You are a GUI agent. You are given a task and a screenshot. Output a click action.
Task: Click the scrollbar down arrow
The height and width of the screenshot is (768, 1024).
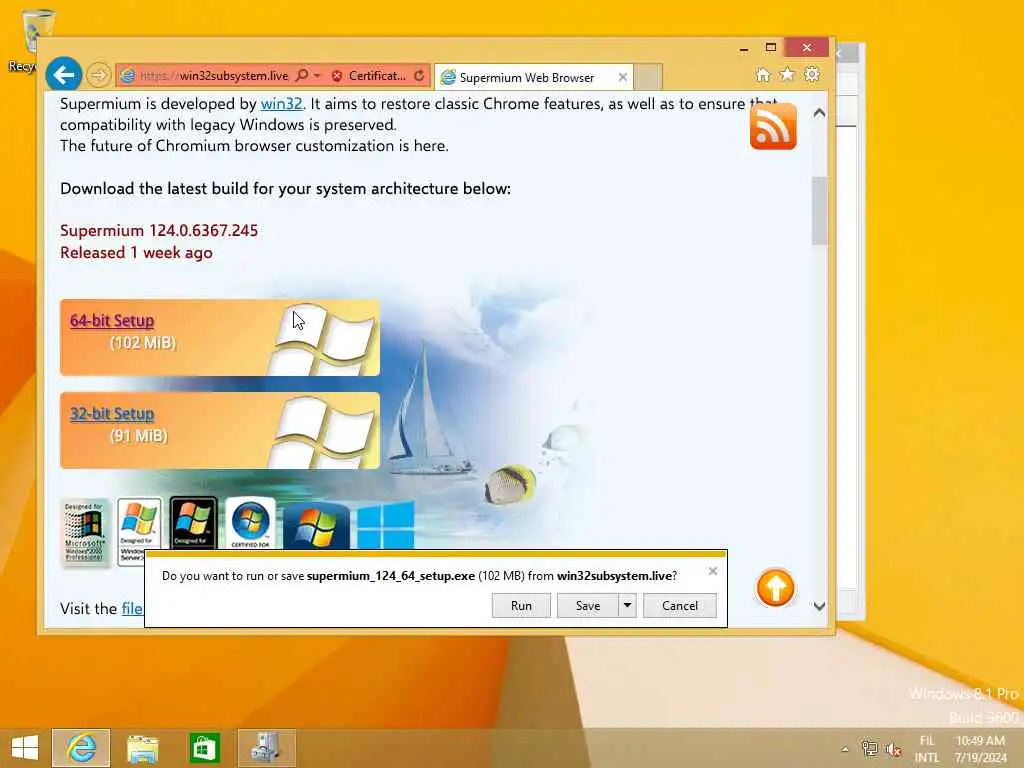point(819,607)
